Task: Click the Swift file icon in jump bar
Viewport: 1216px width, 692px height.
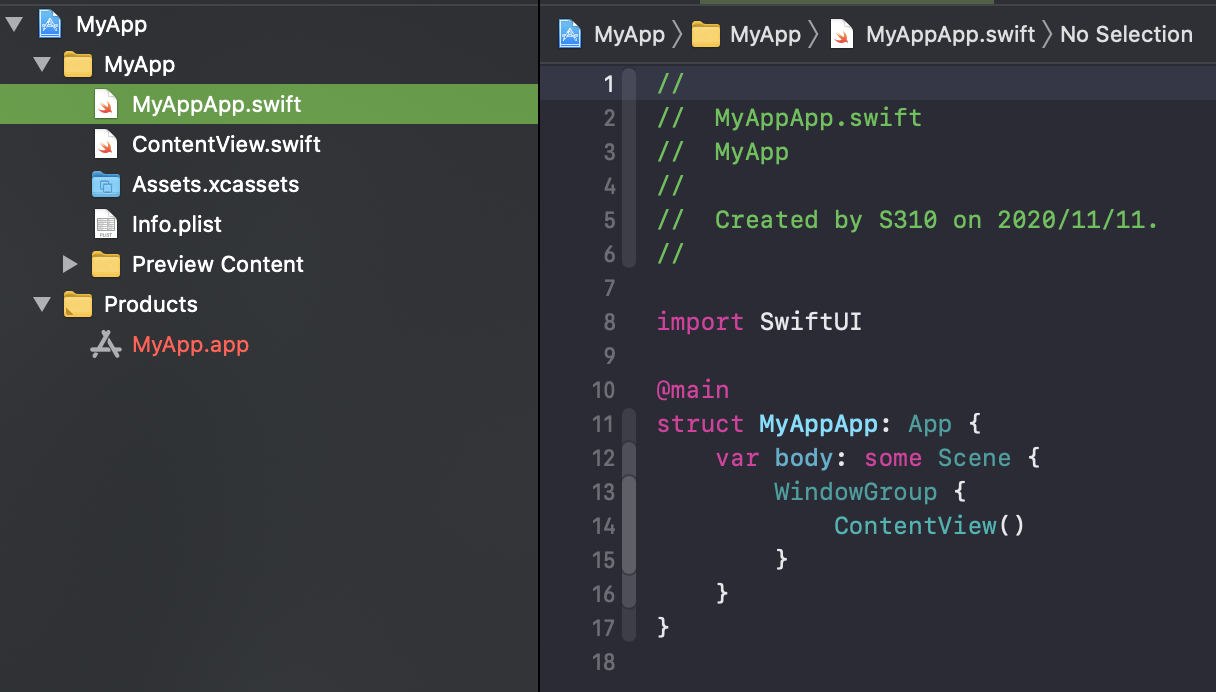Action: (842, 35)
